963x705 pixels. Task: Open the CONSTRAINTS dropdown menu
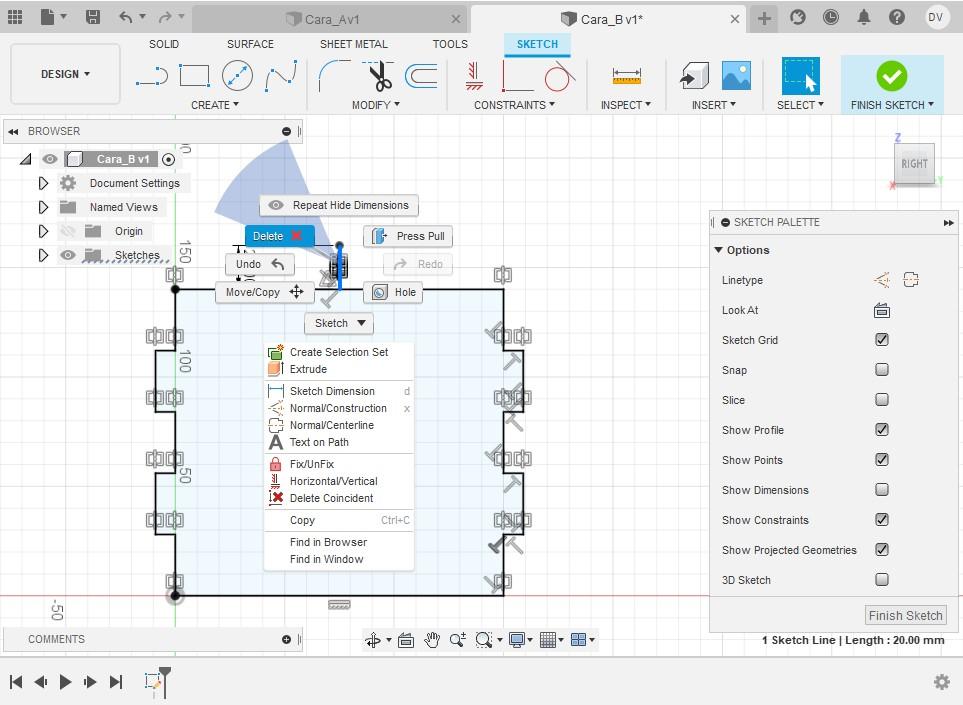point(514,105)
